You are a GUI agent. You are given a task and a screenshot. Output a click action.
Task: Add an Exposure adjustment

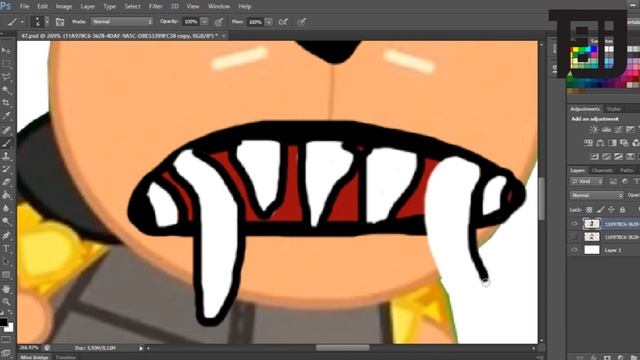tap(631, 129)
